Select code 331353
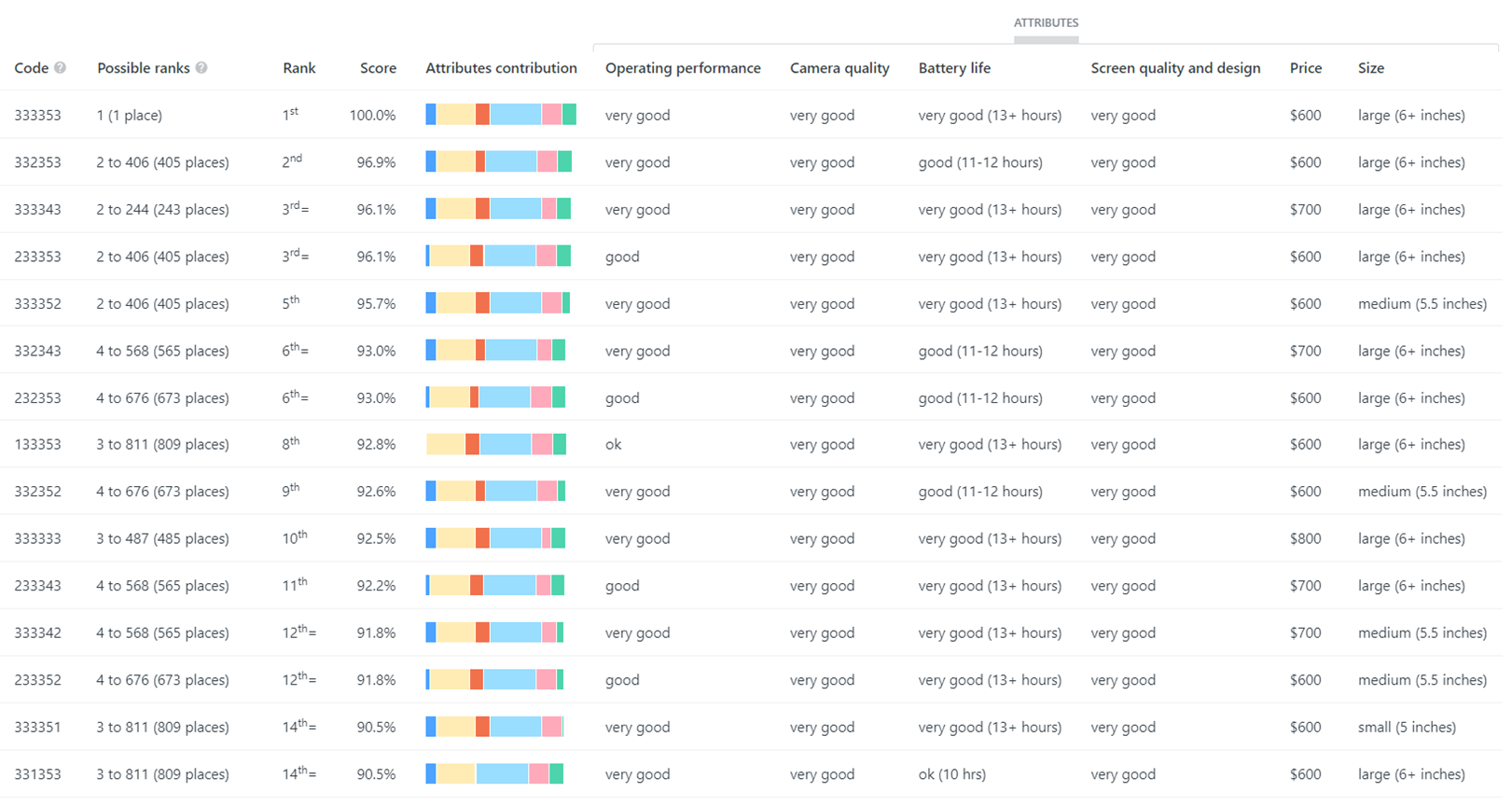Viewport: 1512px width, 806px height. click(x=37, y=774)
